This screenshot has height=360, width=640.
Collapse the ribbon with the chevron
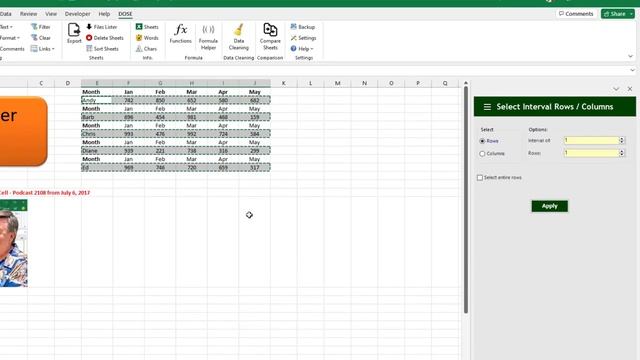coord(631,56)
